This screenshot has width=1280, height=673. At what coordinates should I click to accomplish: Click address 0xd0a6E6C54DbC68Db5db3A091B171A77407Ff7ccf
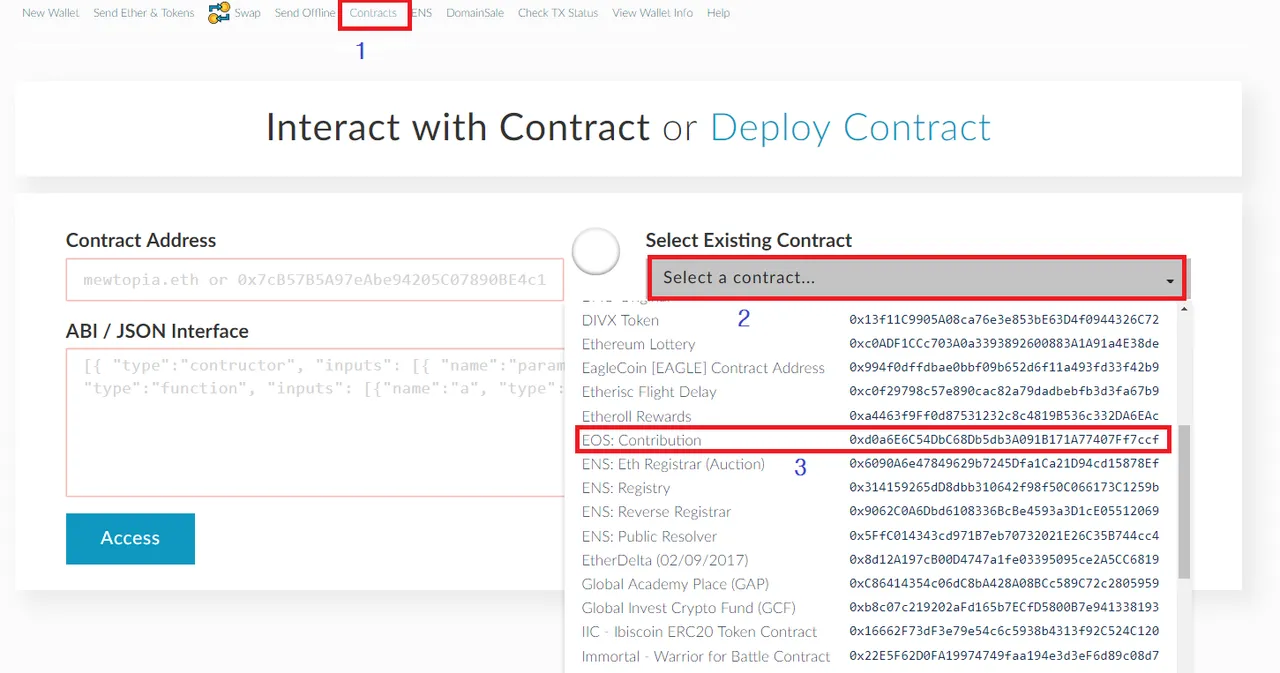click(1004, 440)
